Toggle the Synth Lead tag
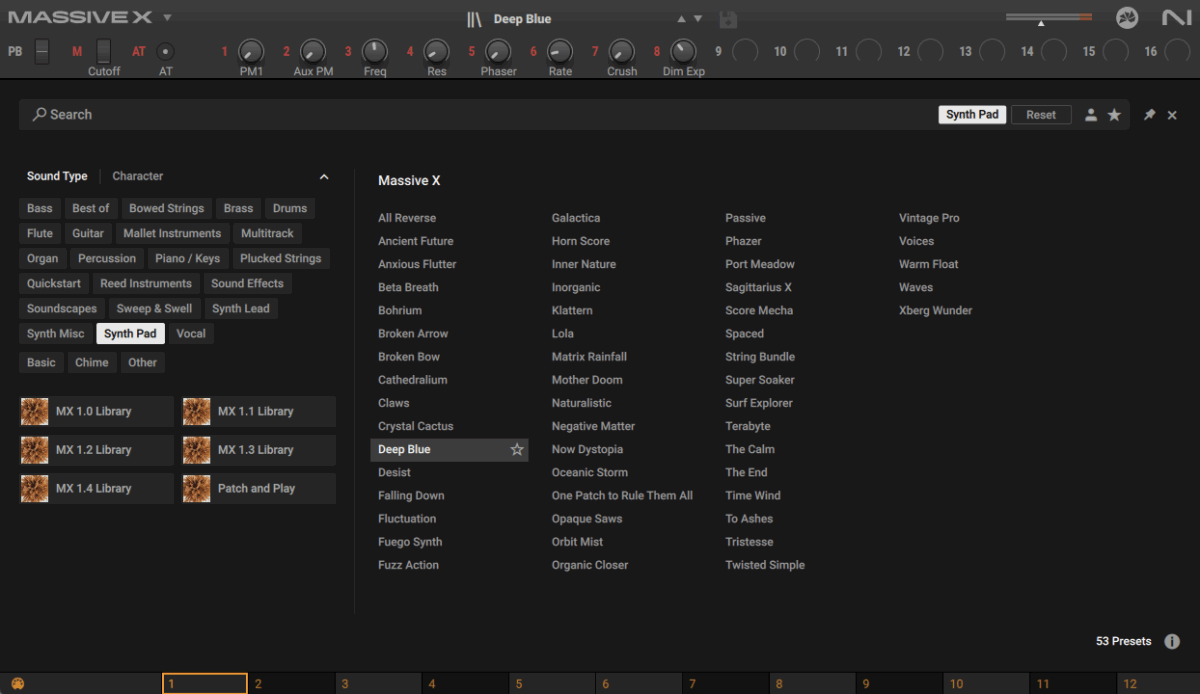The width and height of the screenshot is (1200, 694). point(241,309)
